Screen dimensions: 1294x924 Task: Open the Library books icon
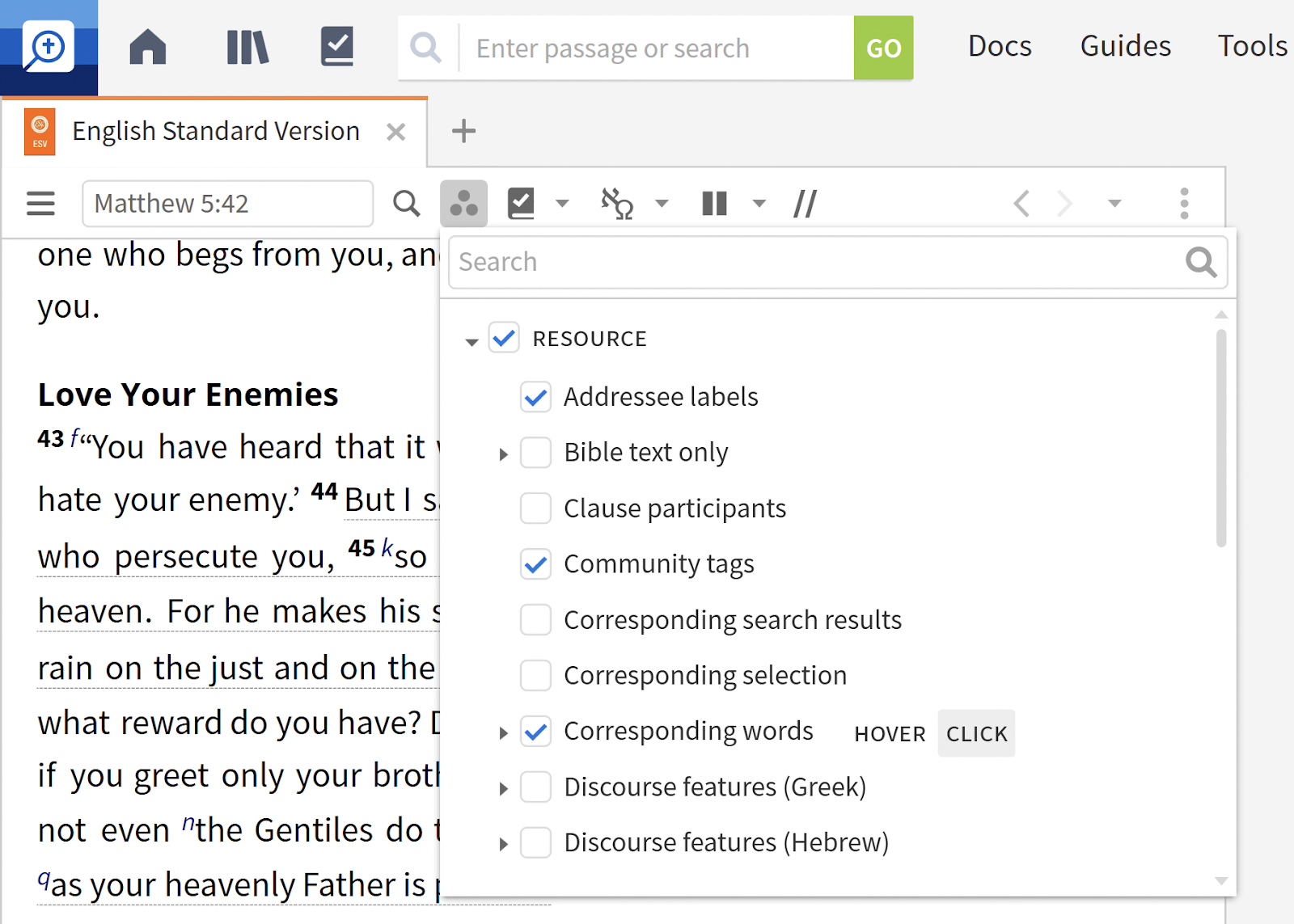point(247,47)
